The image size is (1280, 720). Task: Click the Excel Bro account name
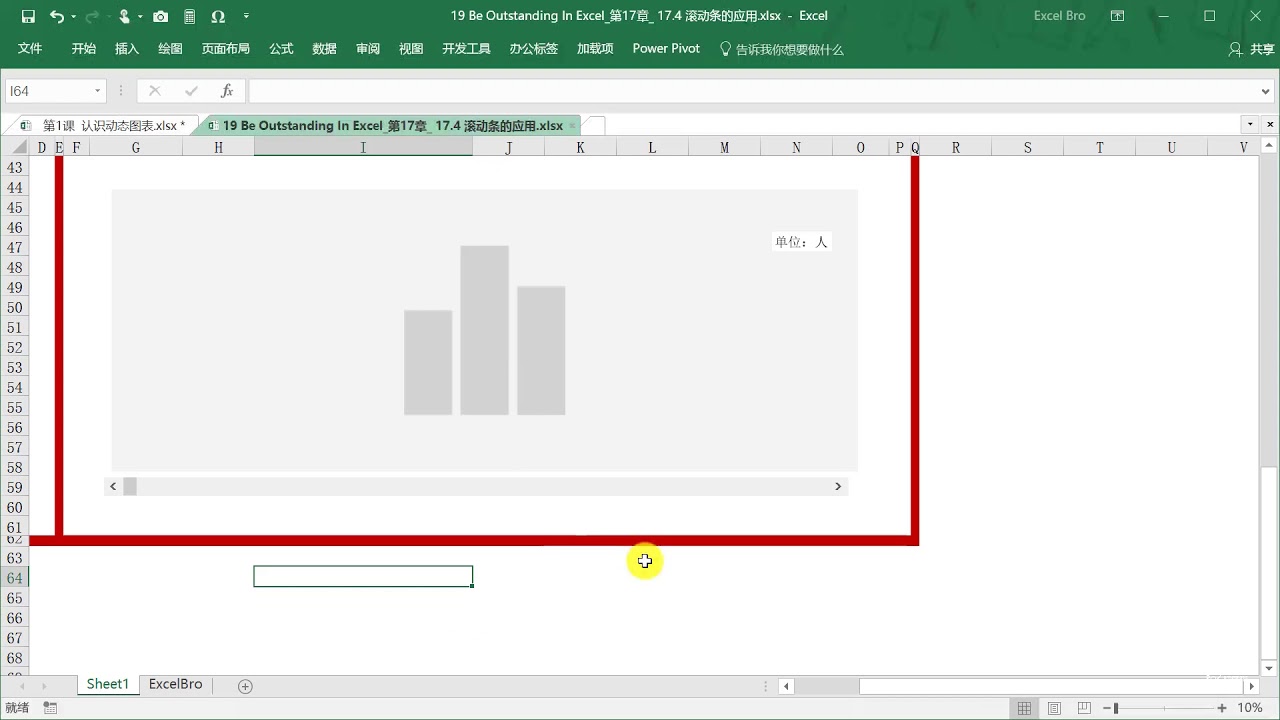[x=1059, y=16]
